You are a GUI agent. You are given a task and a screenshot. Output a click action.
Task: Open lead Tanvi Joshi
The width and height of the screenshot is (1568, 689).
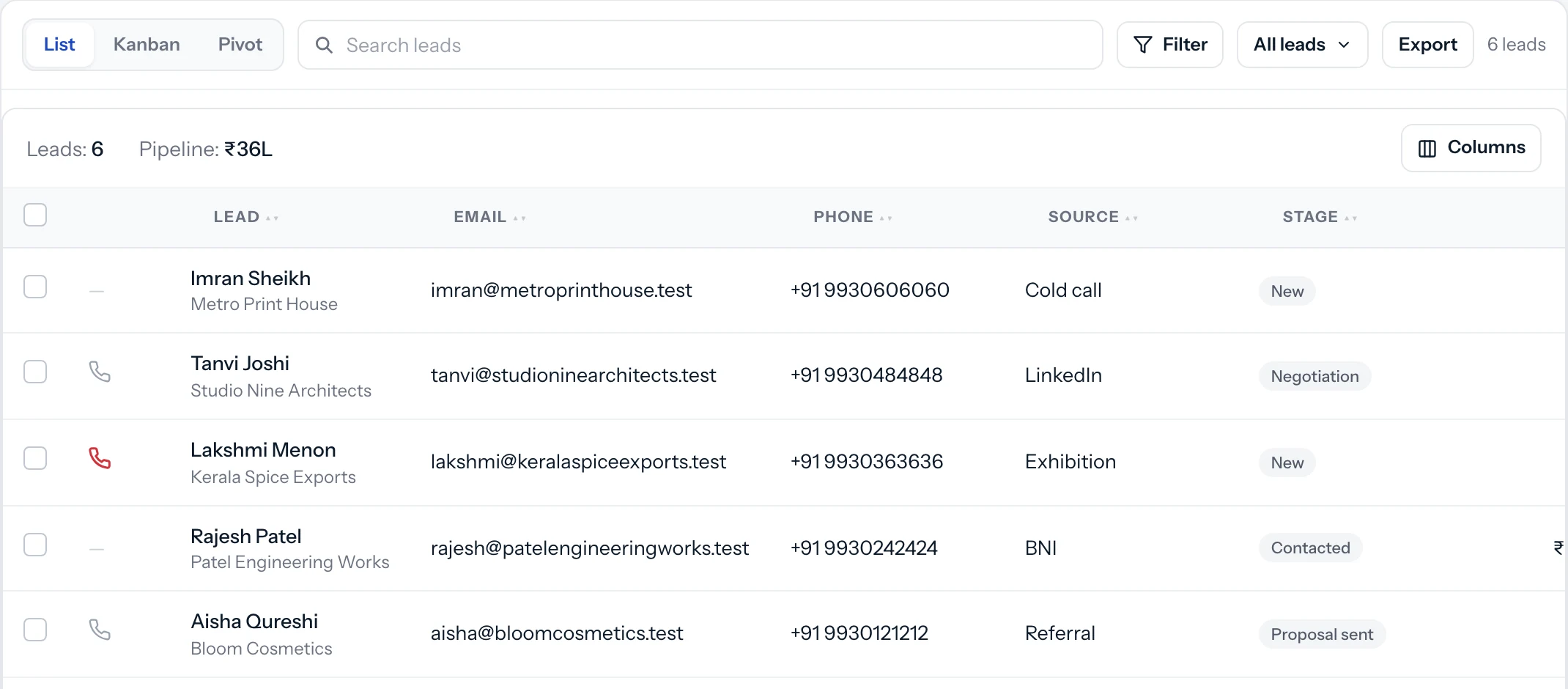(x=240, y=364)
